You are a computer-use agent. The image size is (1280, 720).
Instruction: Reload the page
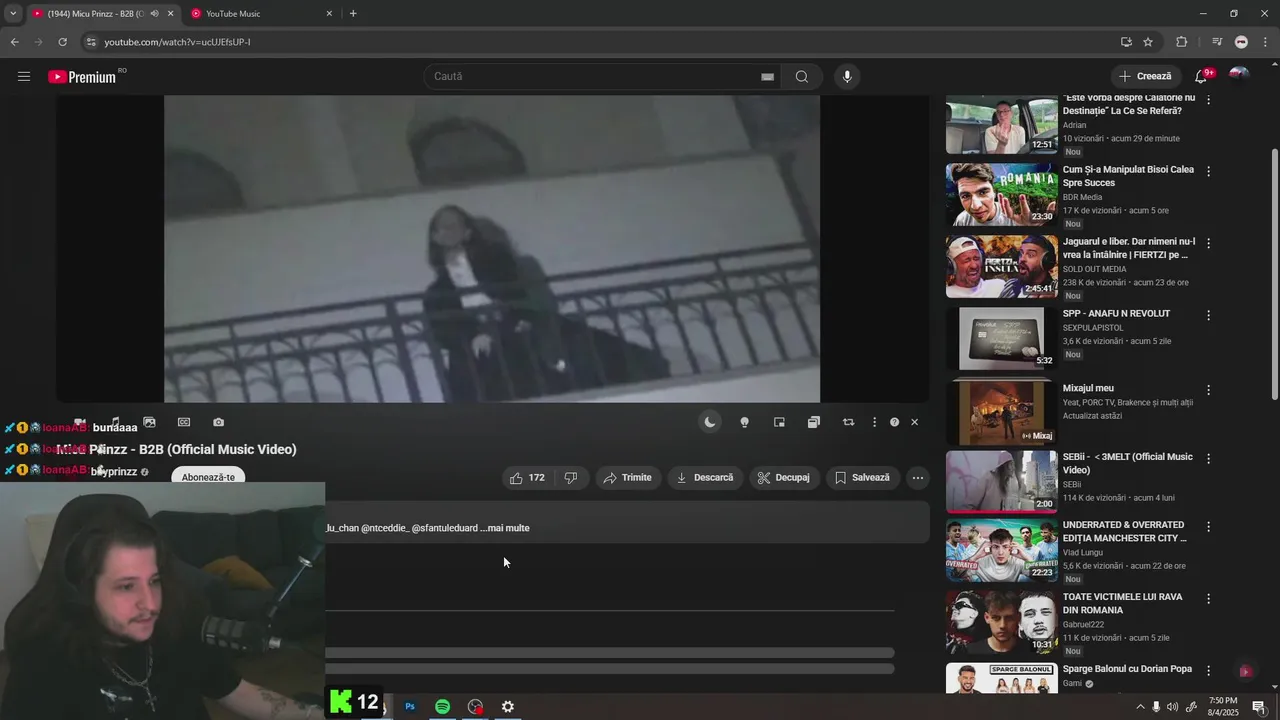coord(62,42)
